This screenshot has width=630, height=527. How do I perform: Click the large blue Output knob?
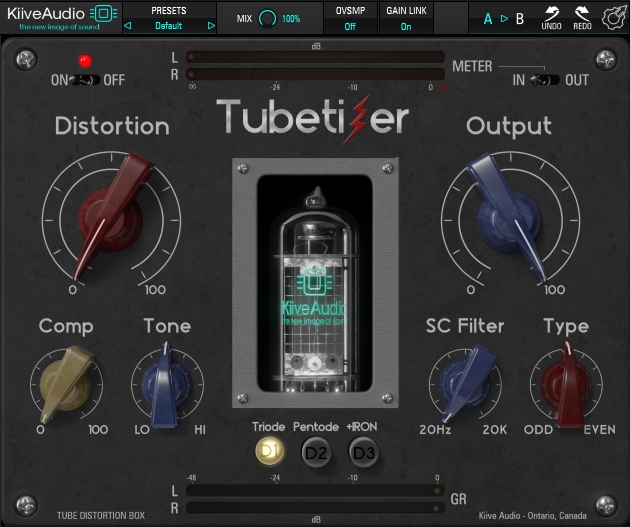pos(508,220)
